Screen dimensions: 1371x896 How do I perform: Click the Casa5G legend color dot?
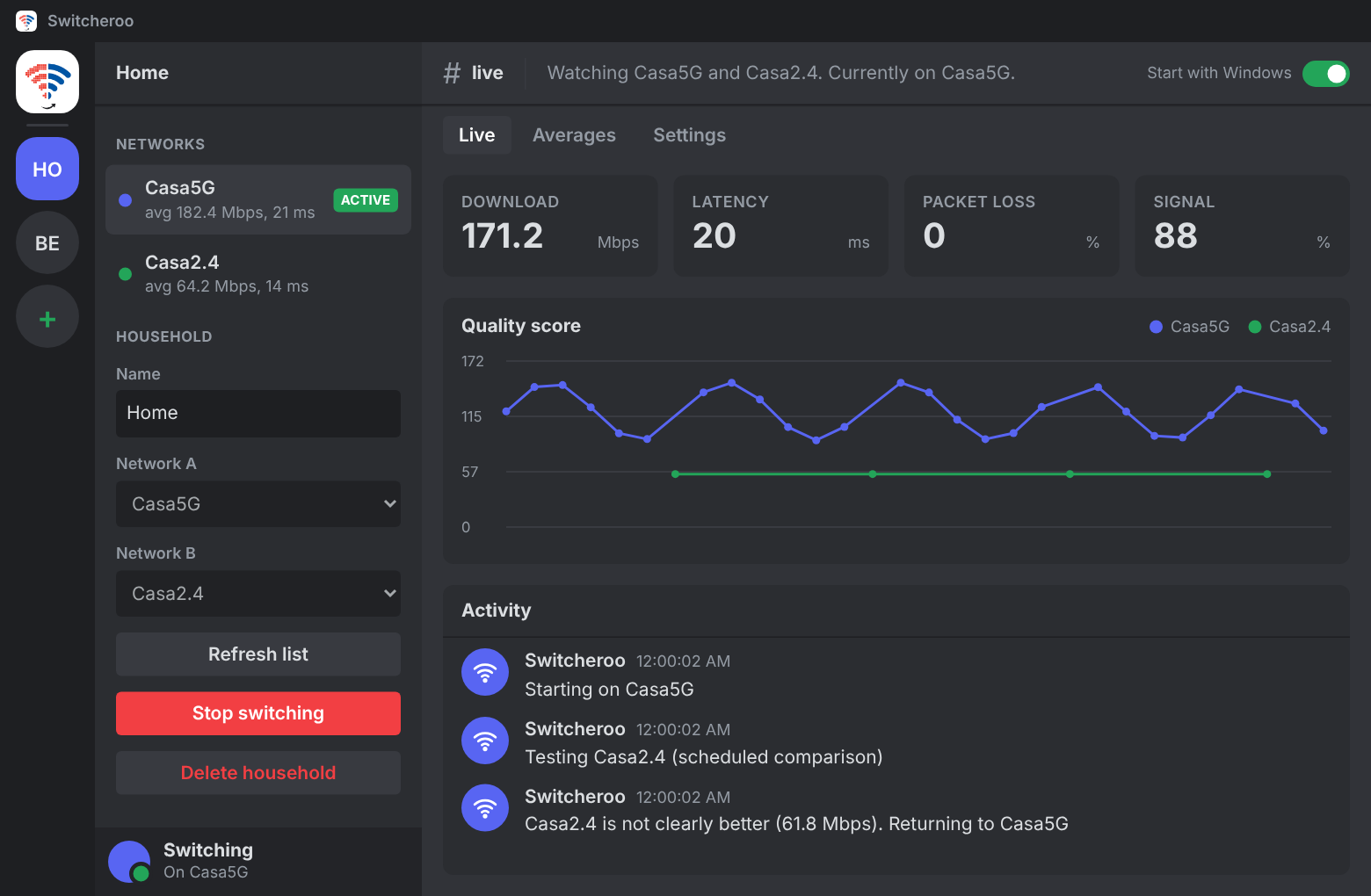(x=1157, y=327)
